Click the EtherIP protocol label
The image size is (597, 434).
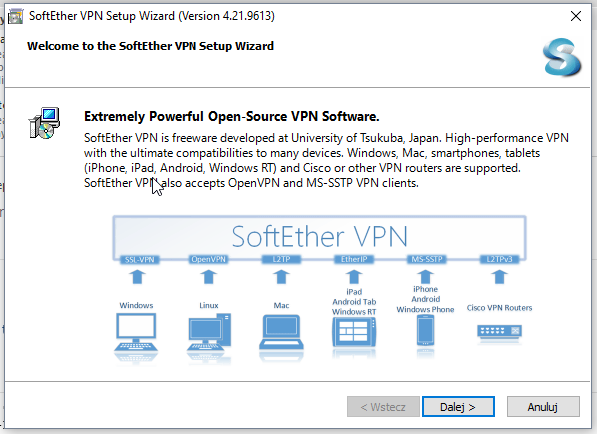354,259
